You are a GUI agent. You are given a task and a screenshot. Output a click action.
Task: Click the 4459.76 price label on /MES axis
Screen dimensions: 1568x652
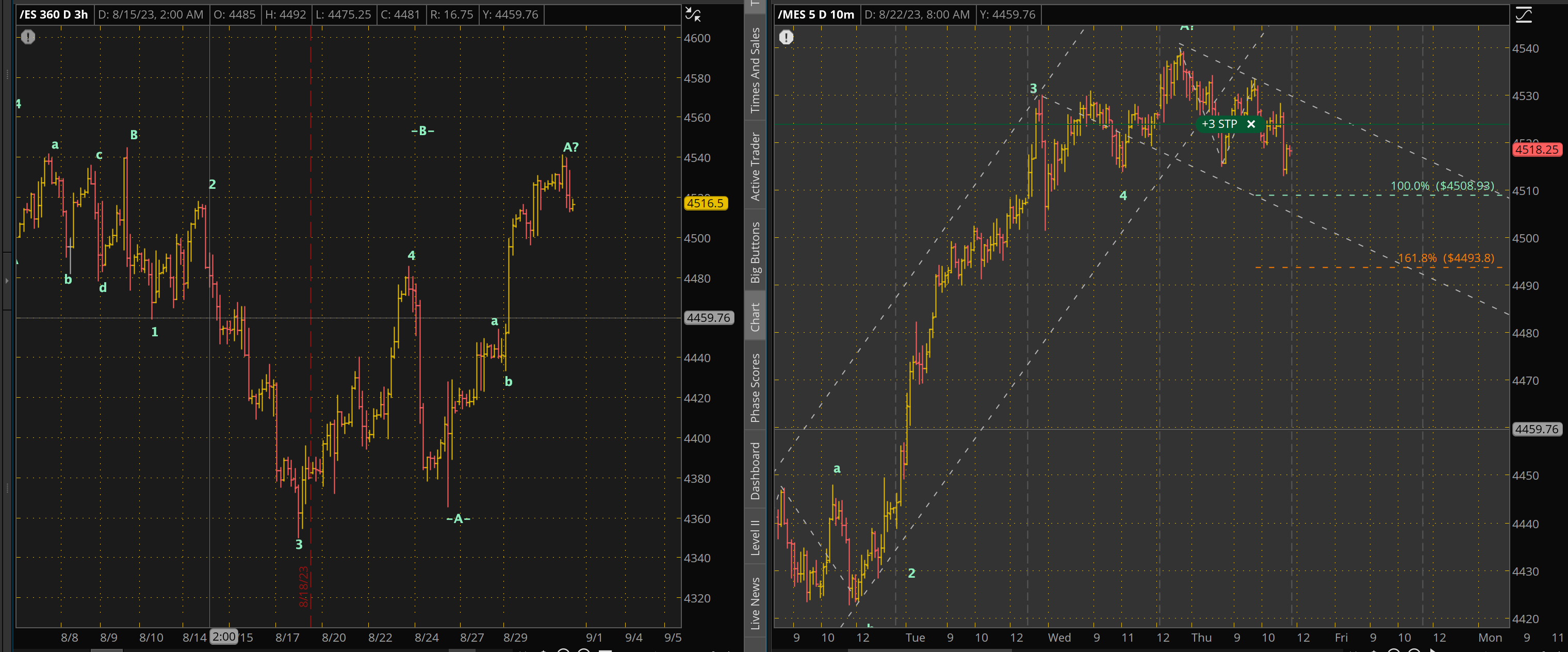1537,429
